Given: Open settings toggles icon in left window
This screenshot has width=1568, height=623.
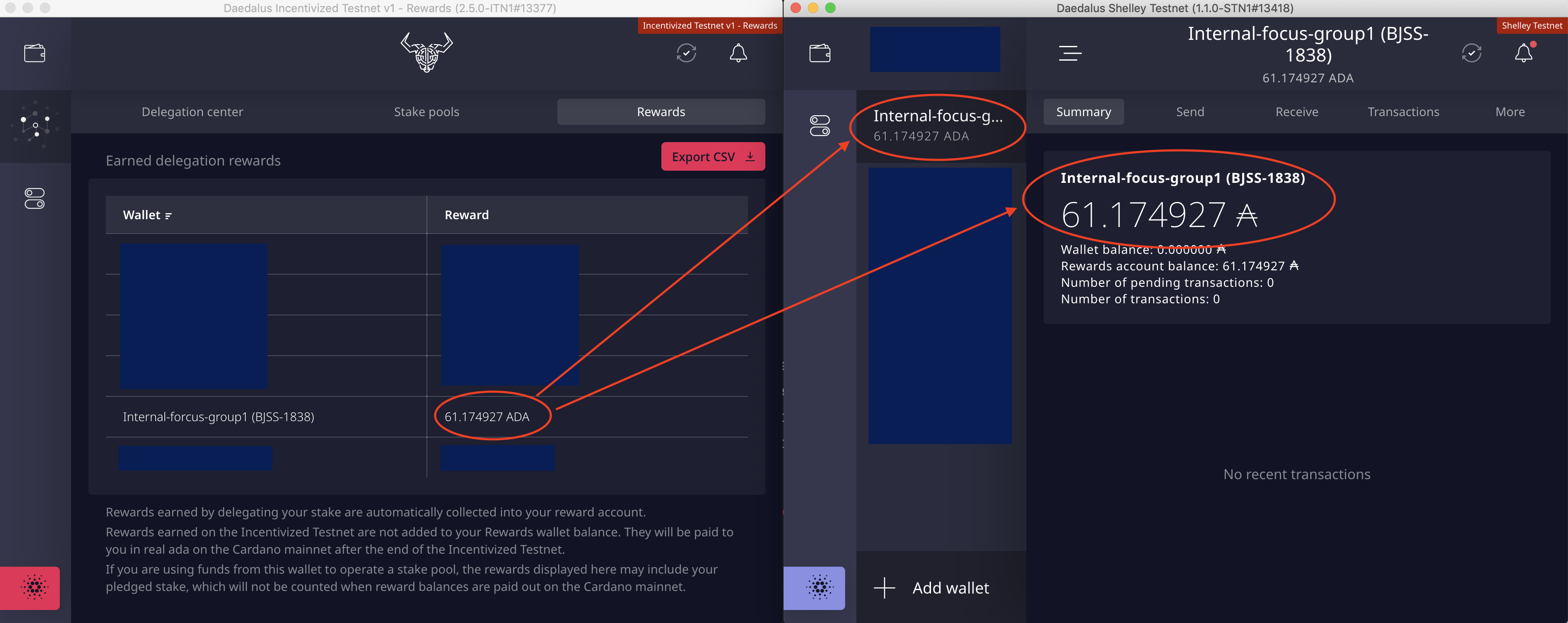Looking at the screenshot, I should click(35, 198).
